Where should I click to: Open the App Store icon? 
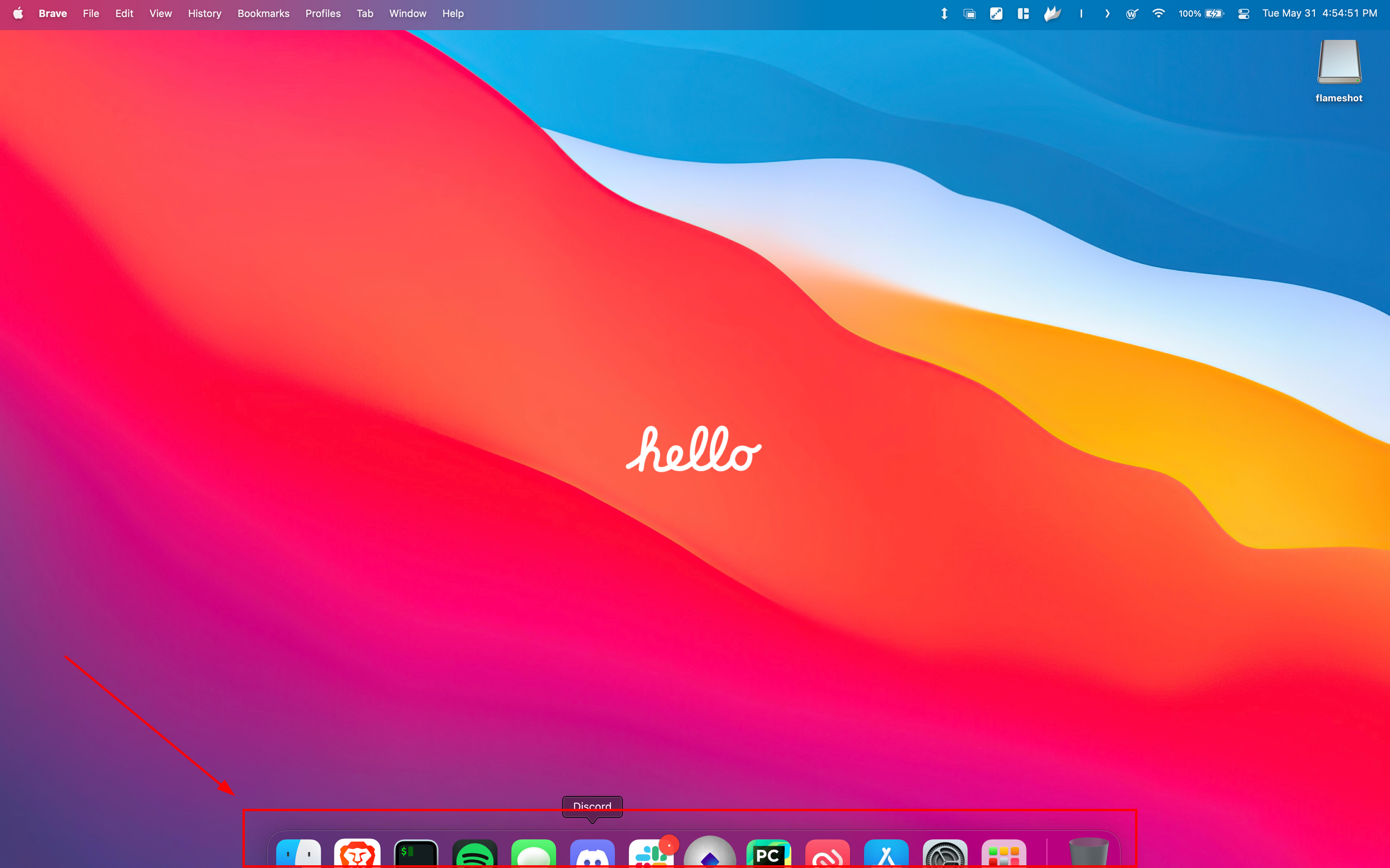click(886, 854)
